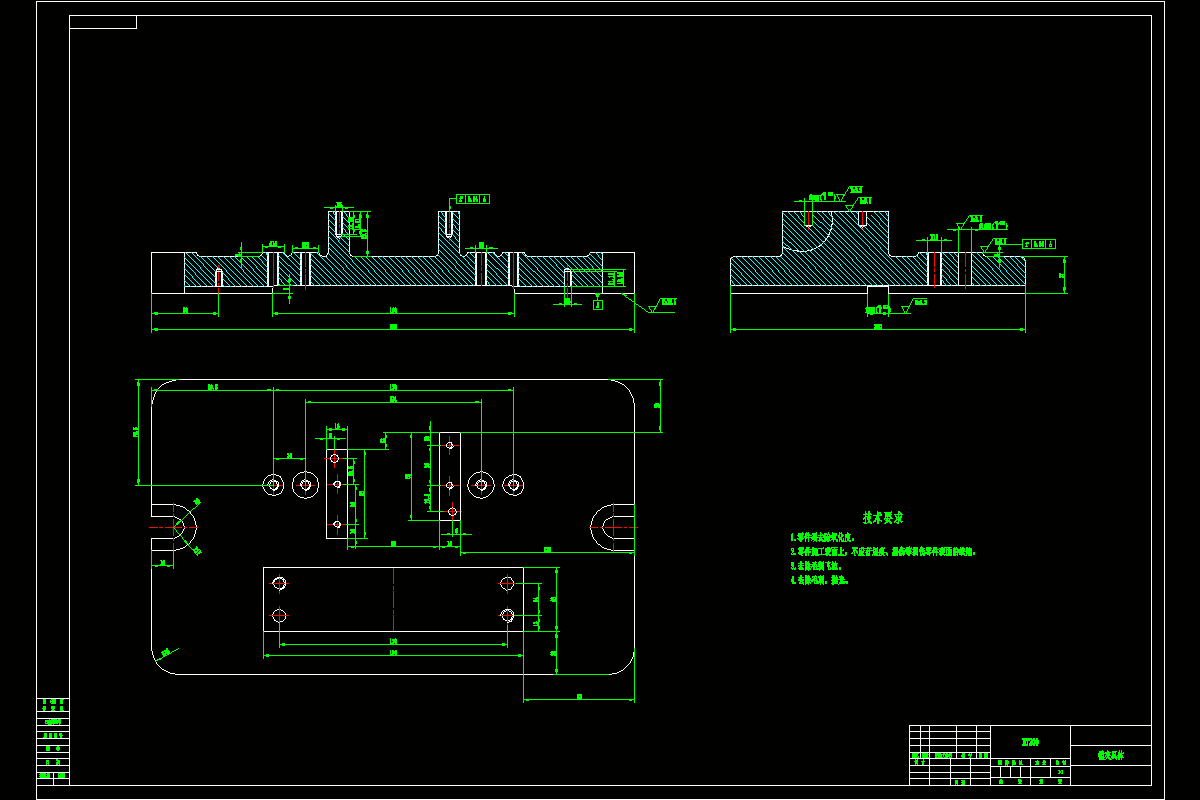The height and width of the screenshot is (800, 1200).
Task: Click the revision table on sheet's left margin
Action: click(x=53, y=740)
